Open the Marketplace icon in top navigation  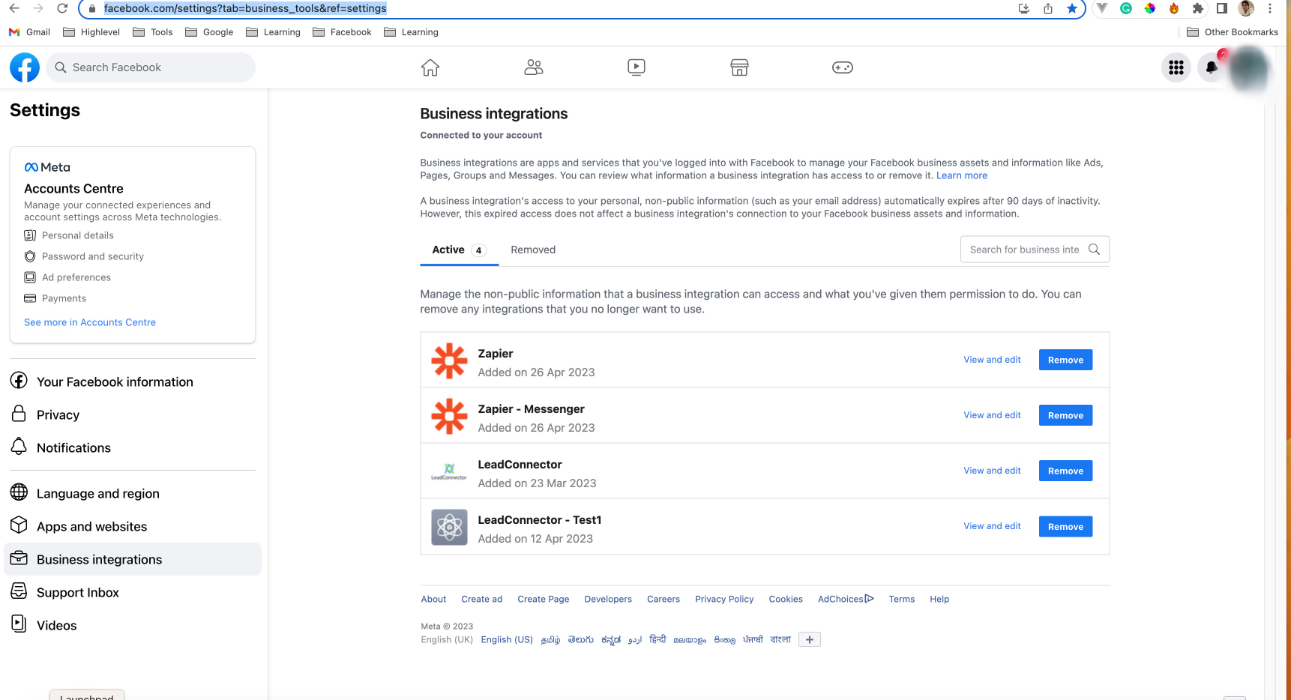739,67
